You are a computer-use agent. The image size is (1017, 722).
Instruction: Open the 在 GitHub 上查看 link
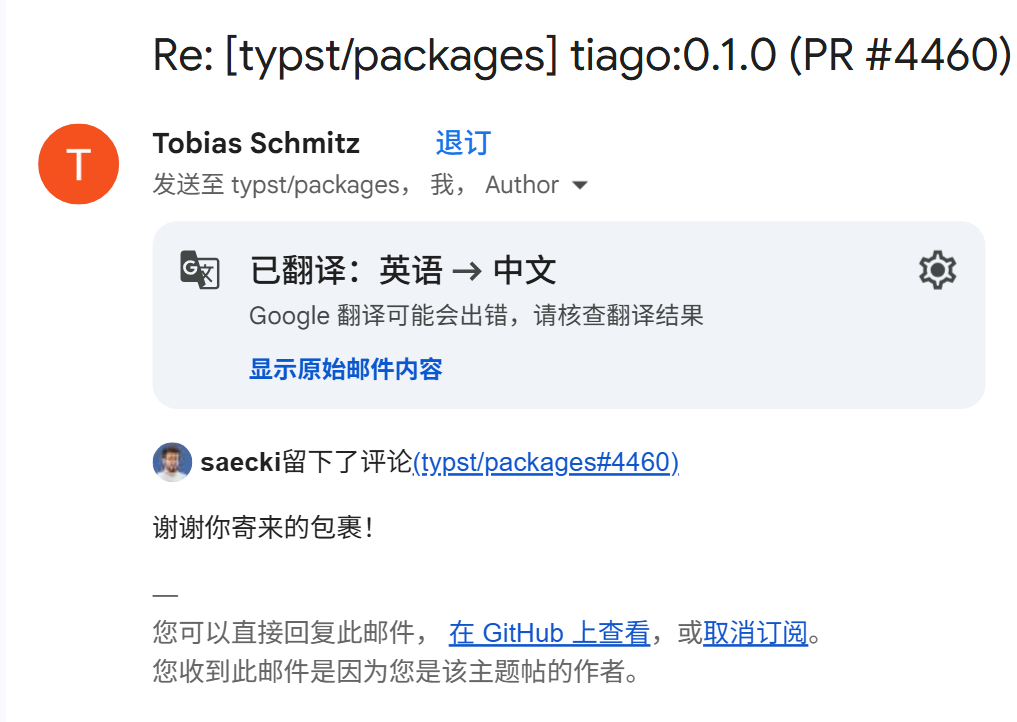click(549, 633)
